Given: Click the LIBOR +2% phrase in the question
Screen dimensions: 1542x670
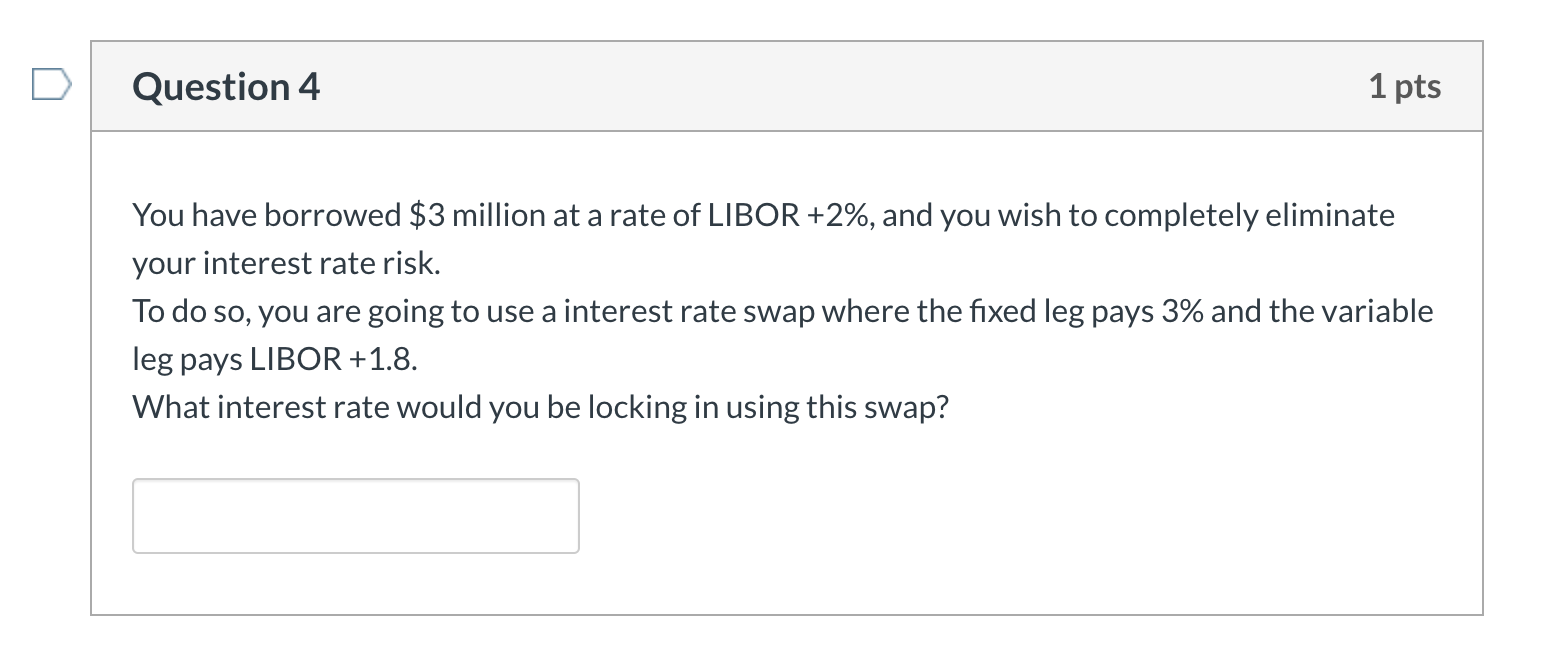Looking at the screenshot, I should pyautogui.click(x=783, y=214).
